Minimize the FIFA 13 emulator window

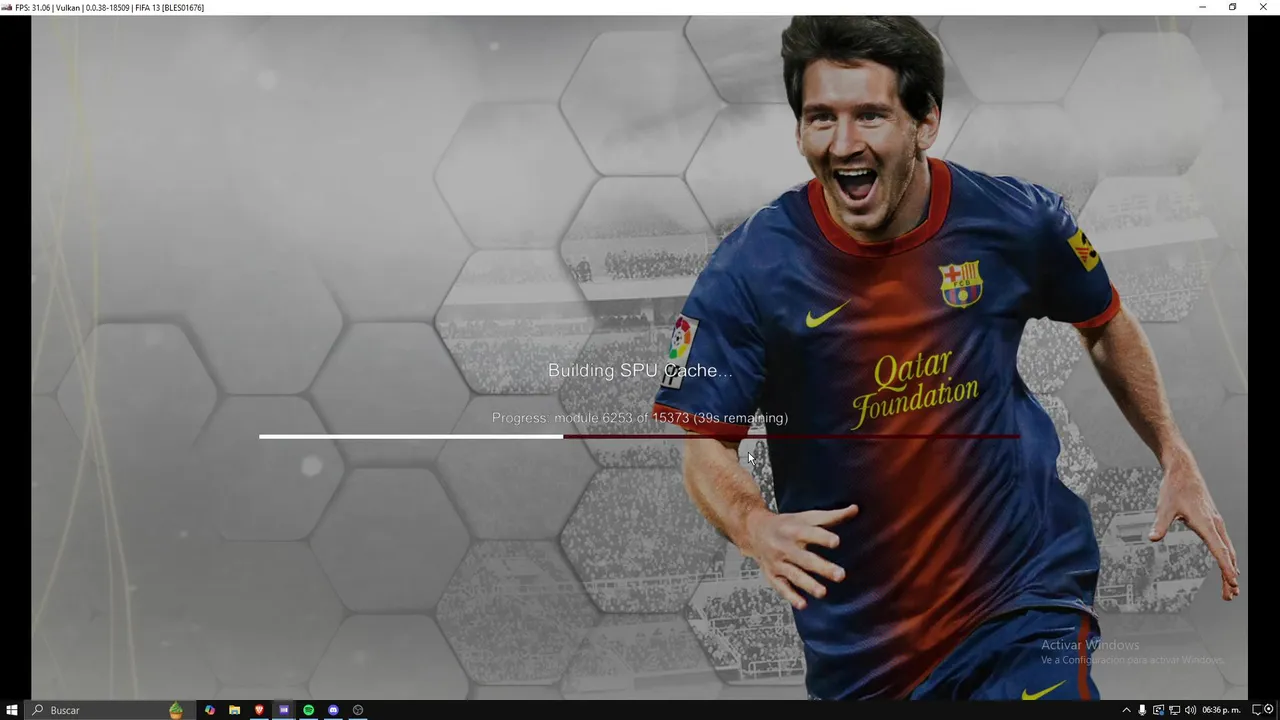click(1203, 7)
